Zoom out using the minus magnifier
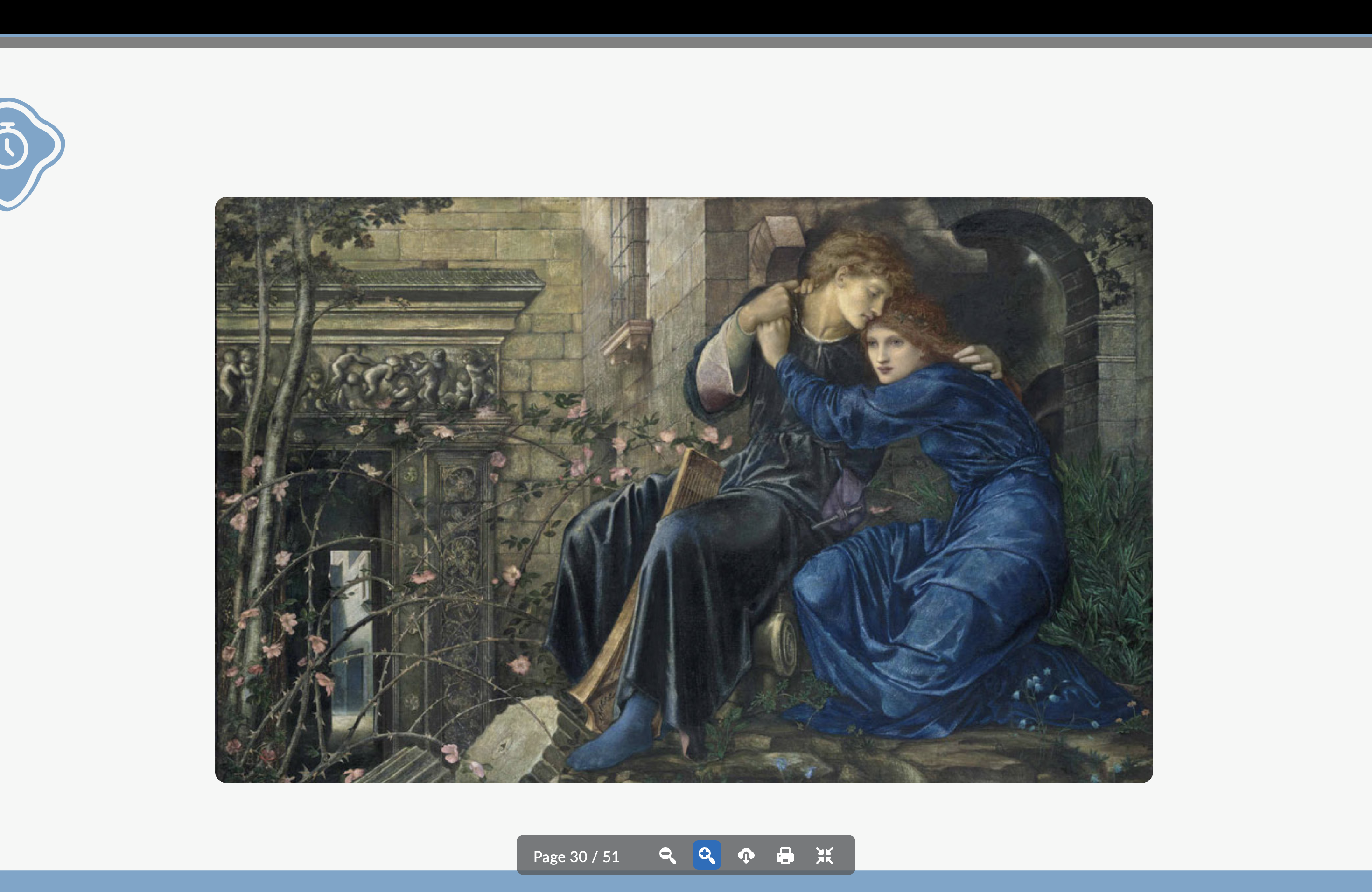 pyautogui.click(x=667, y=856)
